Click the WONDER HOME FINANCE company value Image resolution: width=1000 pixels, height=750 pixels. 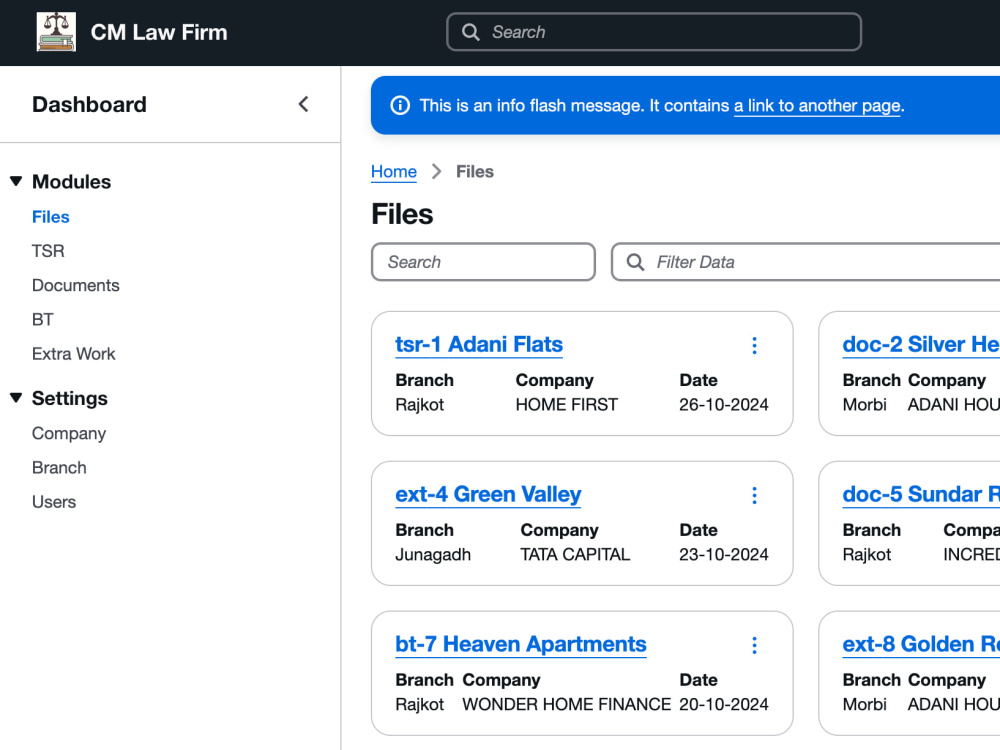[x=566, y=705]
